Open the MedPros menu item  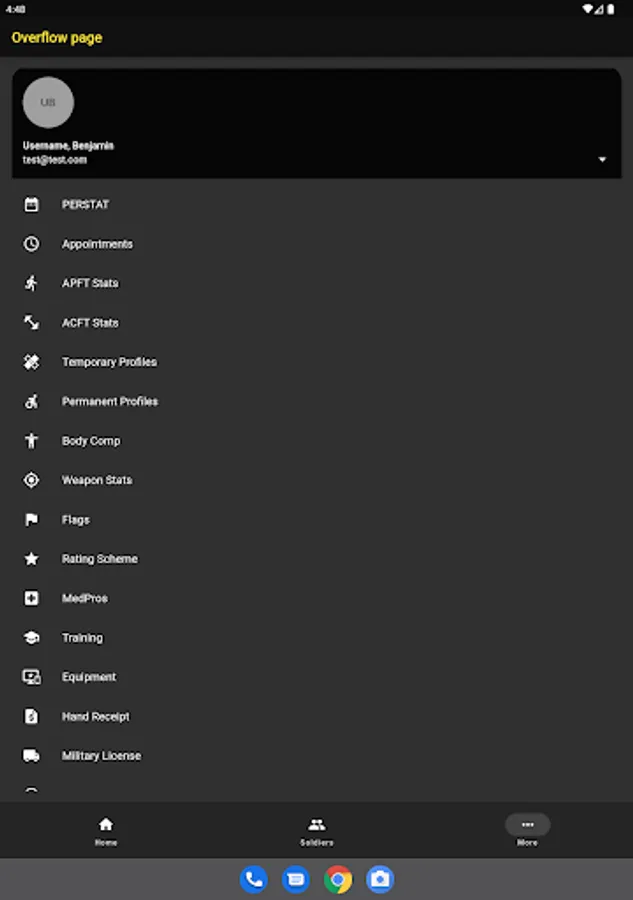point(85,598)
